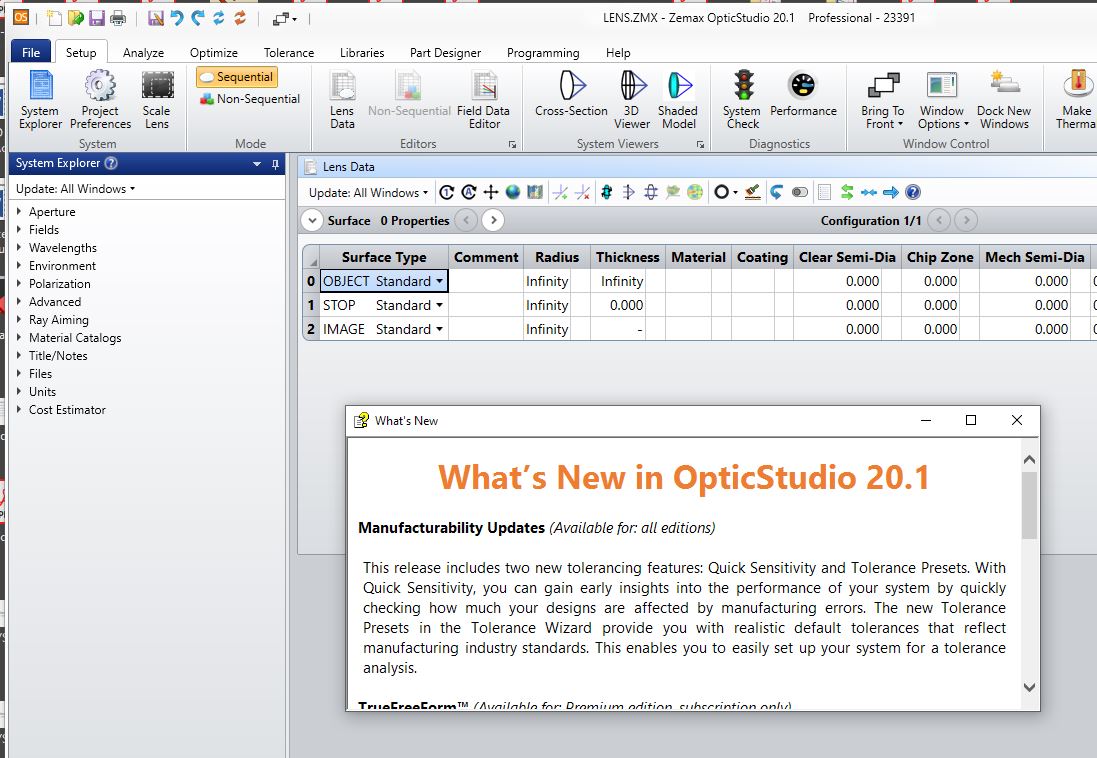Open Project Preferences

[x=100, y=99]
